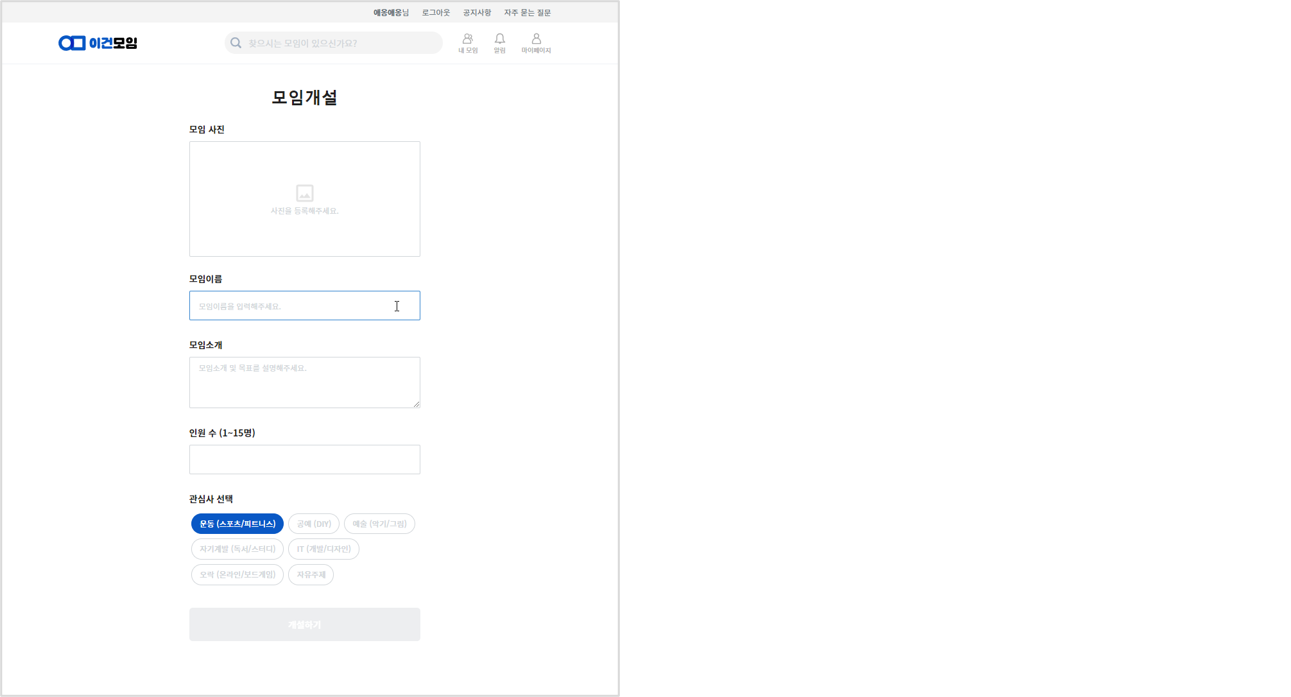Open the 알림 notification bell icon
The height and width of the screenshot is (697, 1291).
500,40
